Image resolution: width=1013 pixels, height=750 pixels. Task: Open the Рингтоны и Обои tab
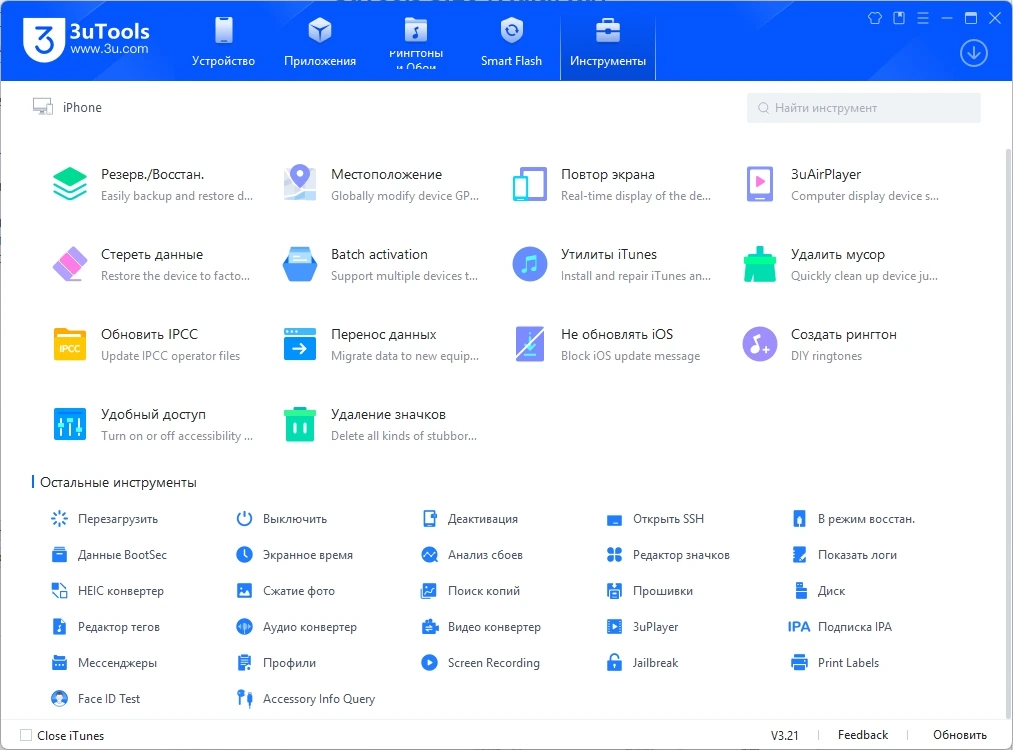point(416,43)
